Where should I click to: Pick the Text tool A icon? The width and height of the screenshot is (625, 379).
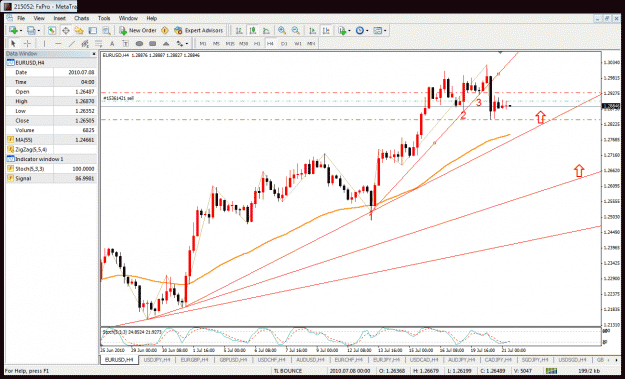[112, 43]
